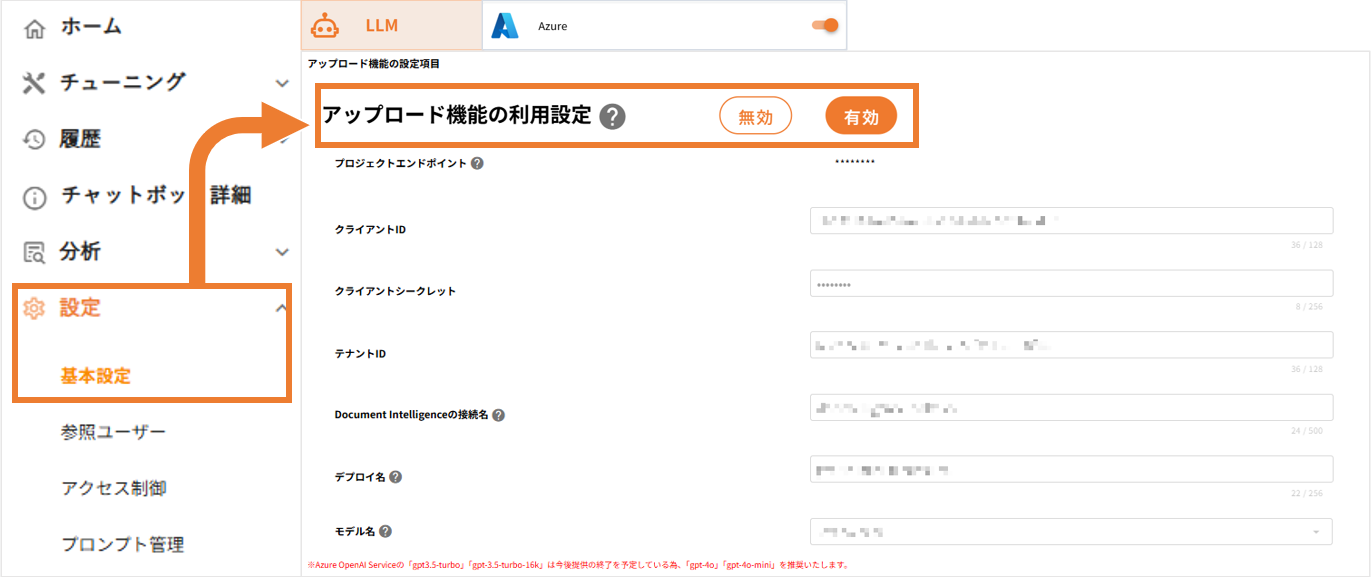The image size is (1371, 577).
Task: Toggle the Azure switch off
Action: click(825, 26)
